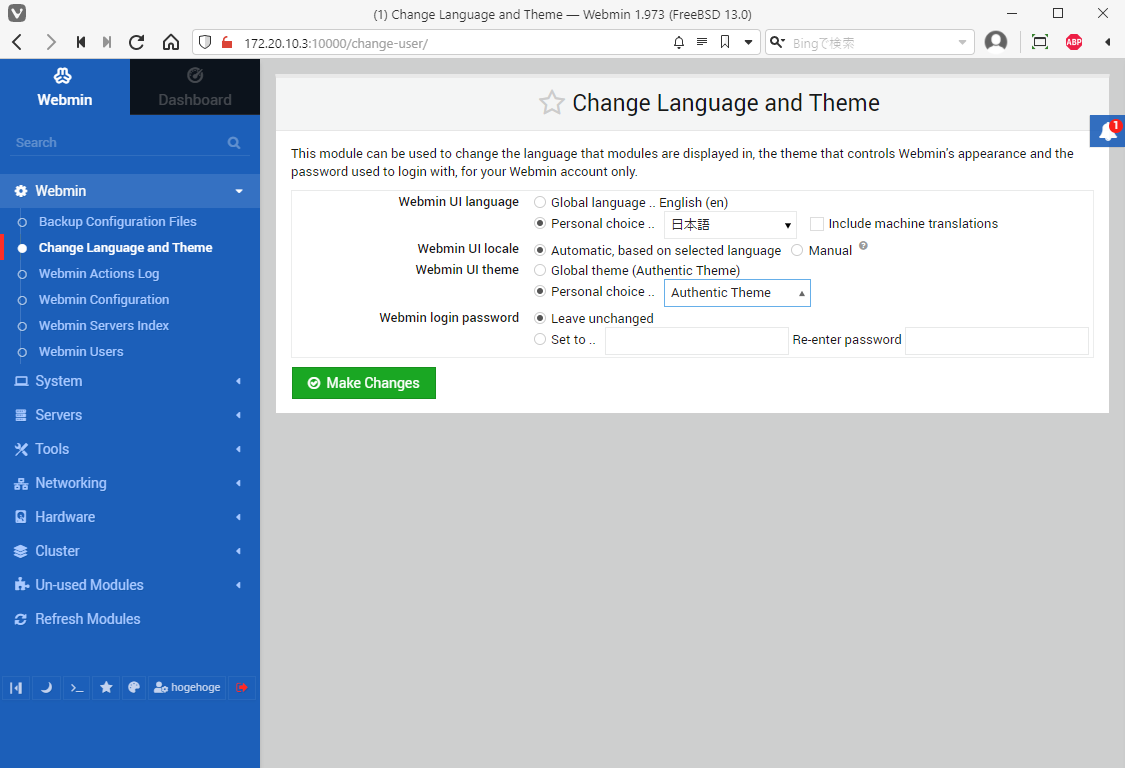Select Personal choice language radio
Viewport: 1125px width, 768px height.
(540, 223)
